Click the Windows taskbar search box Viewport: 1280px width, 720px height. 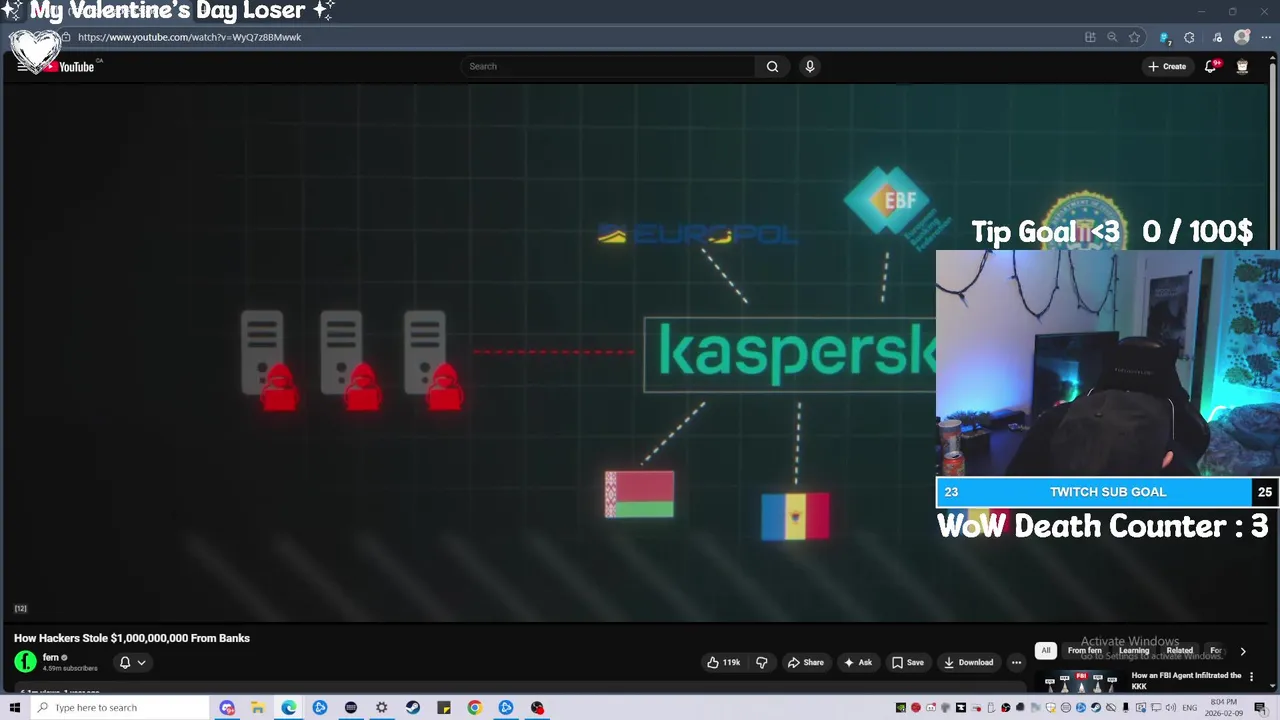[x=120, y=708]
